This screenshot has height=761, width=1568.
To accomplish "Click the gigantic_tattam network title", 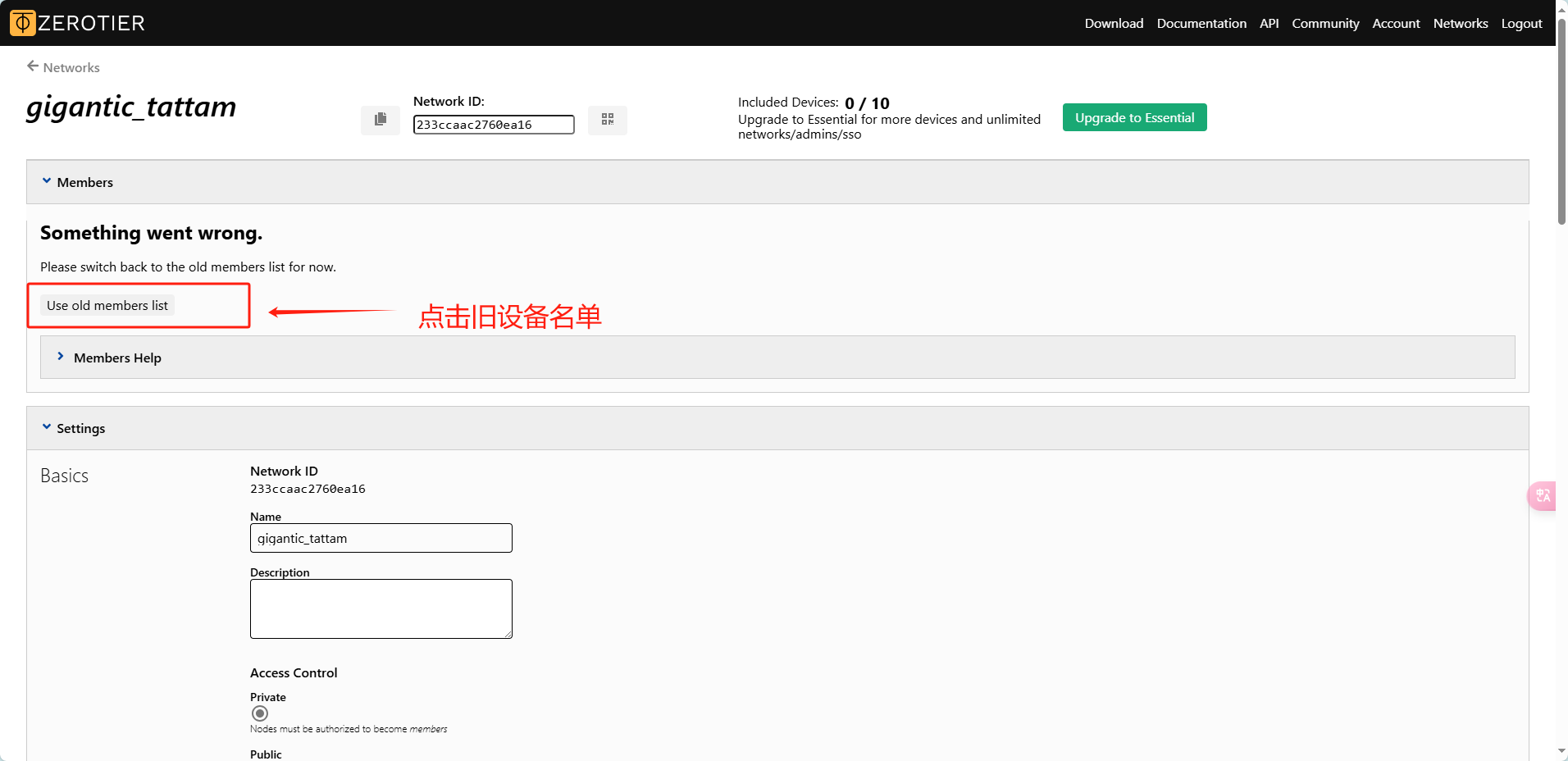I will point(131,107).
